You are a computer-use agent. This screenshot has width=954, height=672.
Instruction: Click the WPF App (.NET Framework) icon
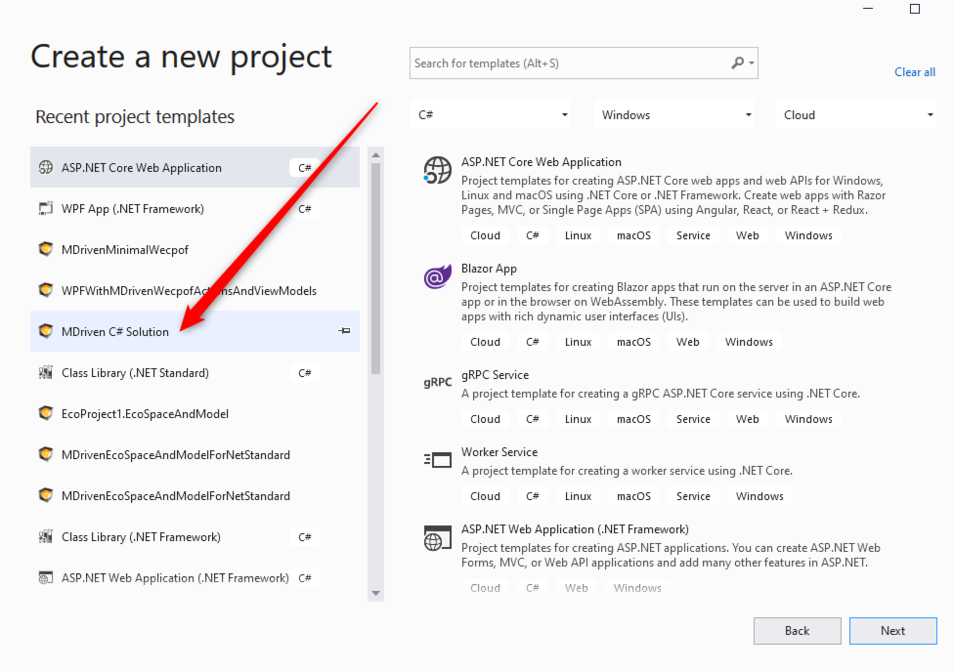pyautogui.click(x=46, y=209)
